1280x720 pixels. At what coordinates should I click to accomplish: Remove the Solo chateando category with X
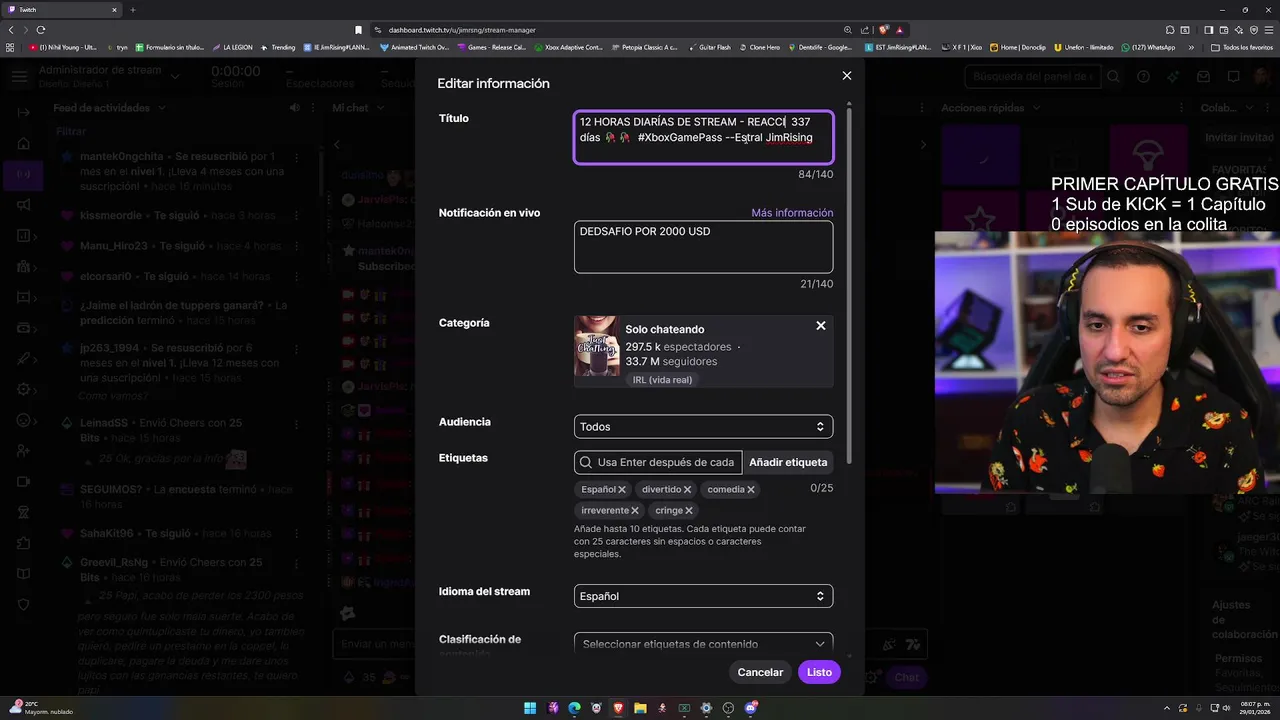[821, 326]
